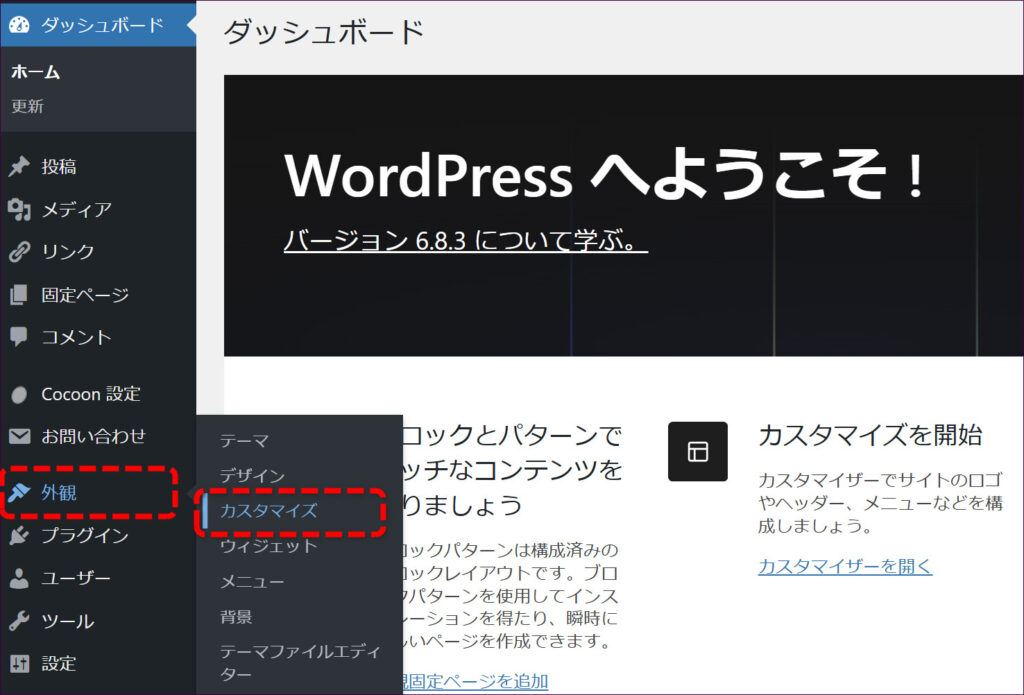Click the メディア media library icon
The height and width of the screenshot is (695, 1024).
point(19,210)
